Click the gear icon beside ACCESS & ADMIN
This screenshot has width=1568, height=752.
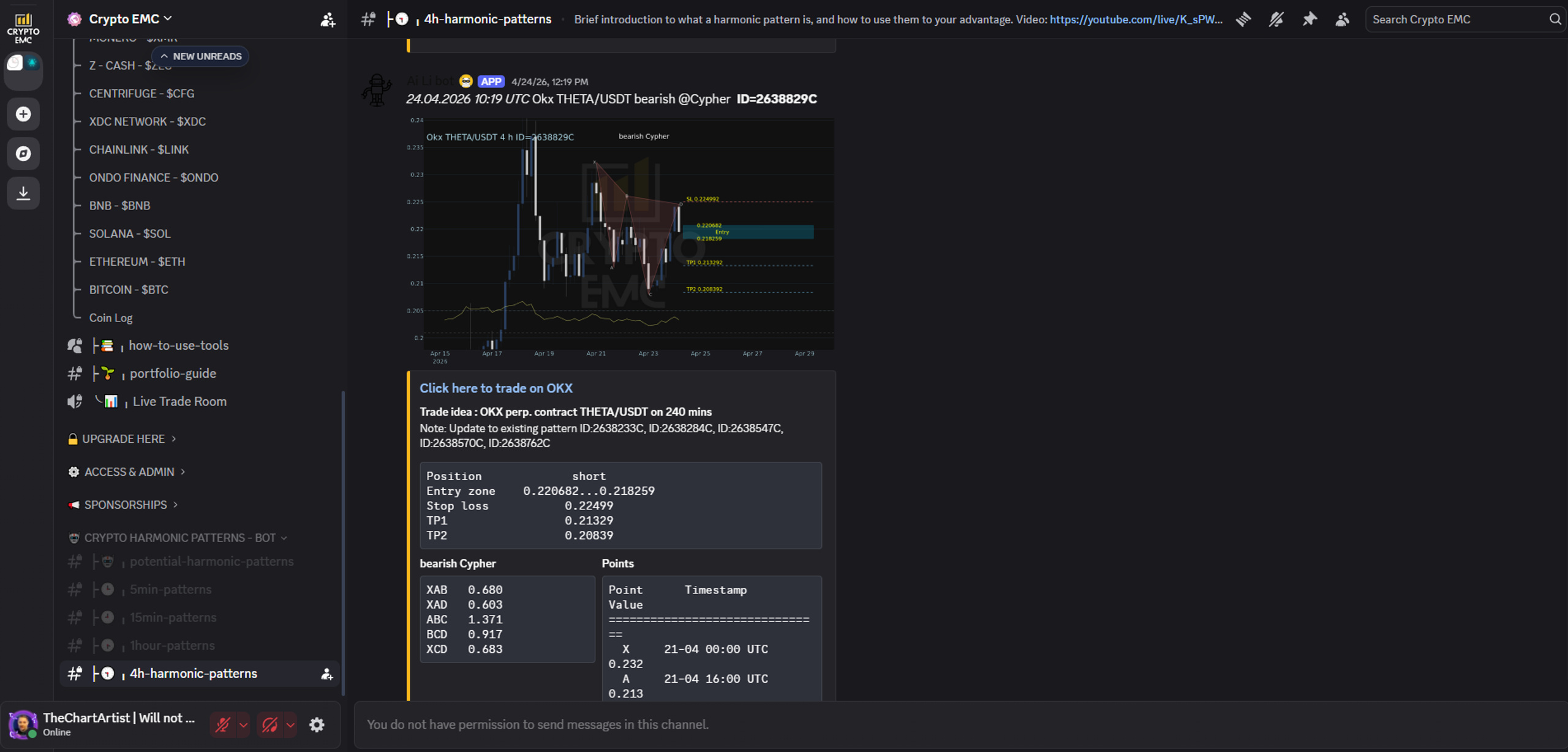tap(73, 472)
